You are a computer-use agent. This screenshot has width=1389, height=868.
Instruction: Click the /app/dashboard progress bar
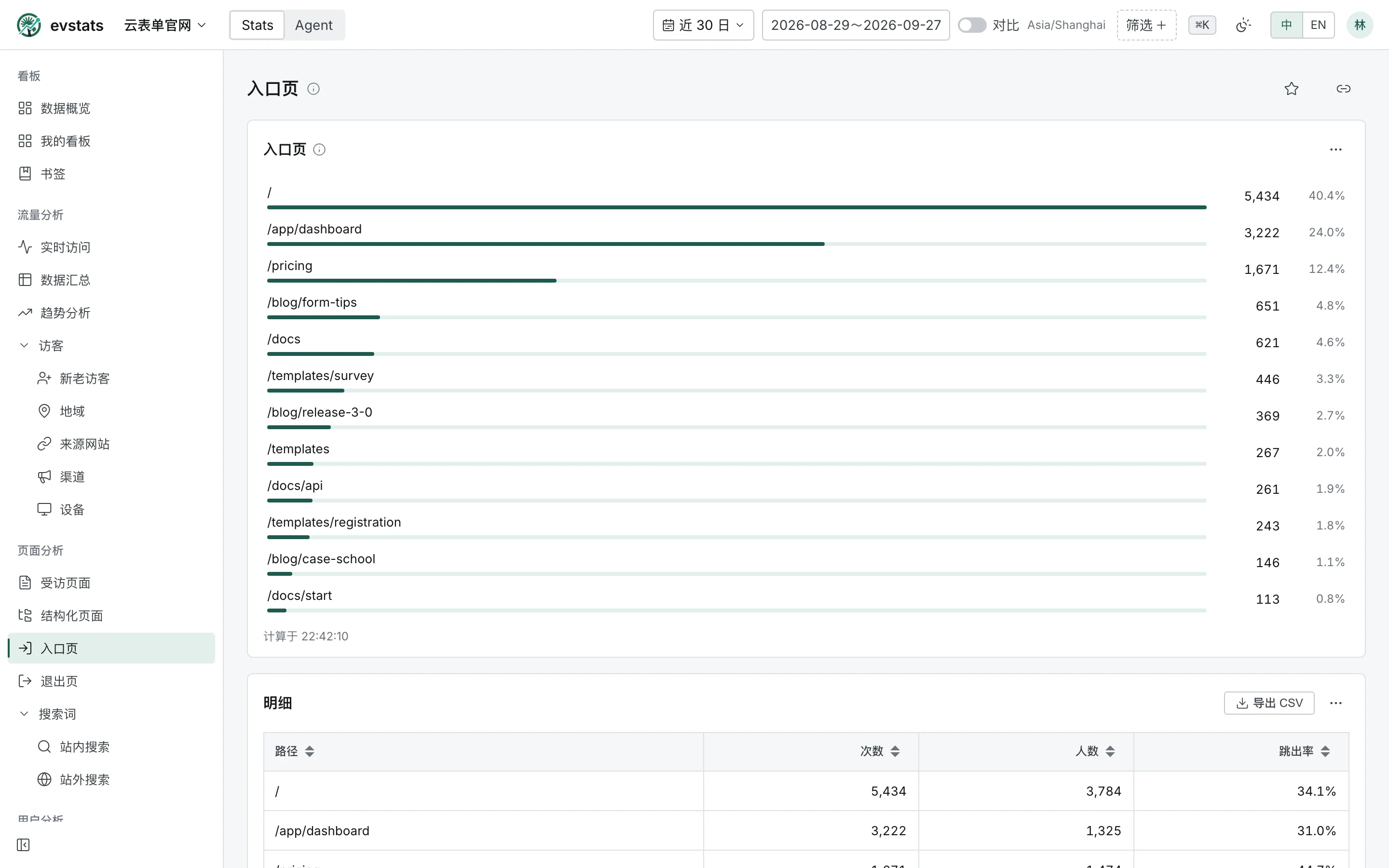(736, 244)
